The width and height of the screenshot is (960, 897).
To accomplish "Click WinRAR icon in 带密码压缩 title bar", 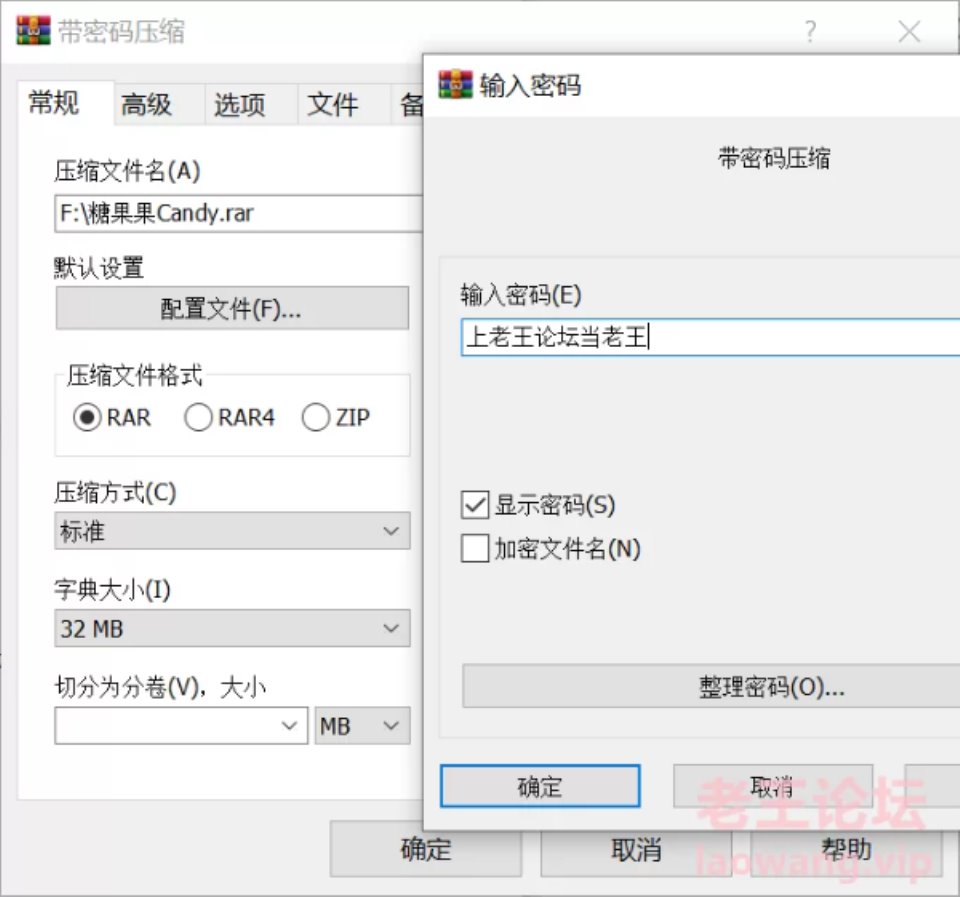I will [33, 31].
